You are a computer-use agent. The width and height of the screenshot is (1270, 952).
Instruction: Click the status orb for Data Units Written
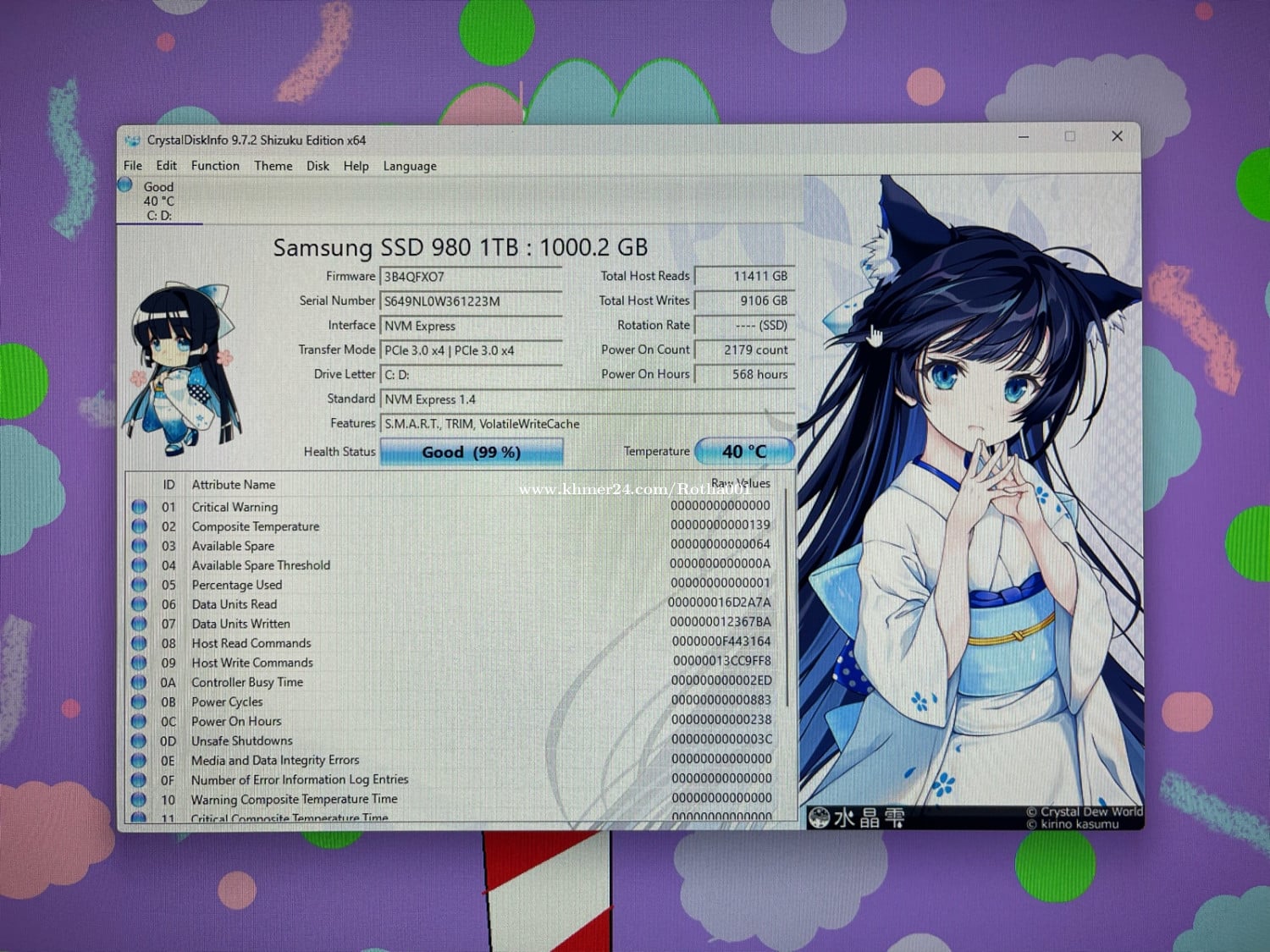click(x=139, y=624)
